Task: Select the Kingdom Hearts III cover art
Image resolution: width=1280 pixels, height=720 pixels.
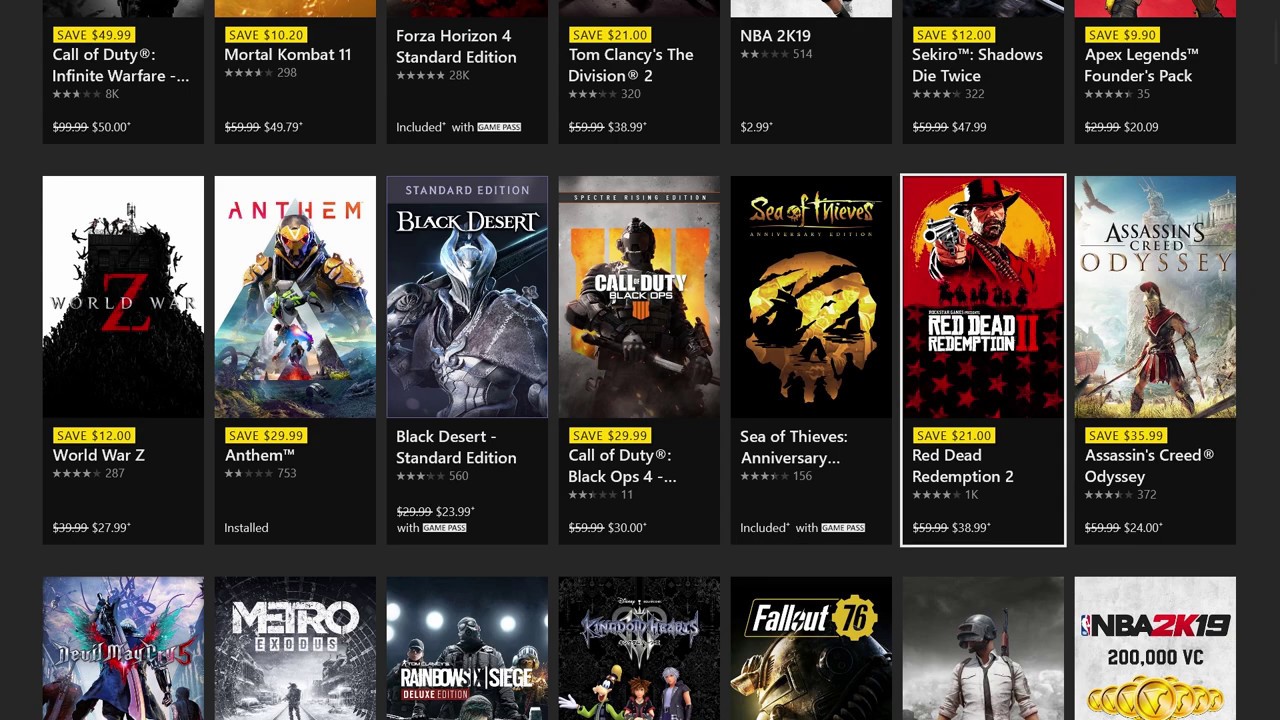Action: 639,648
